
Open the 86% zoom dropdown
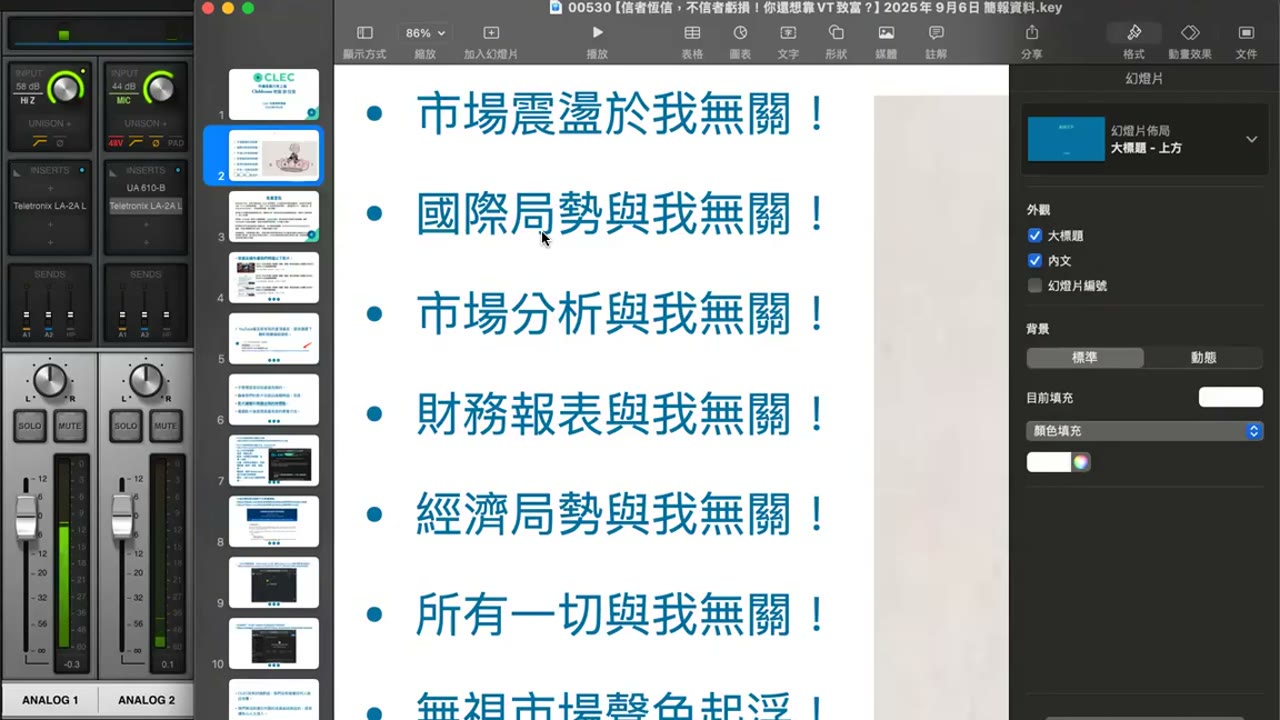coord(425,33)
